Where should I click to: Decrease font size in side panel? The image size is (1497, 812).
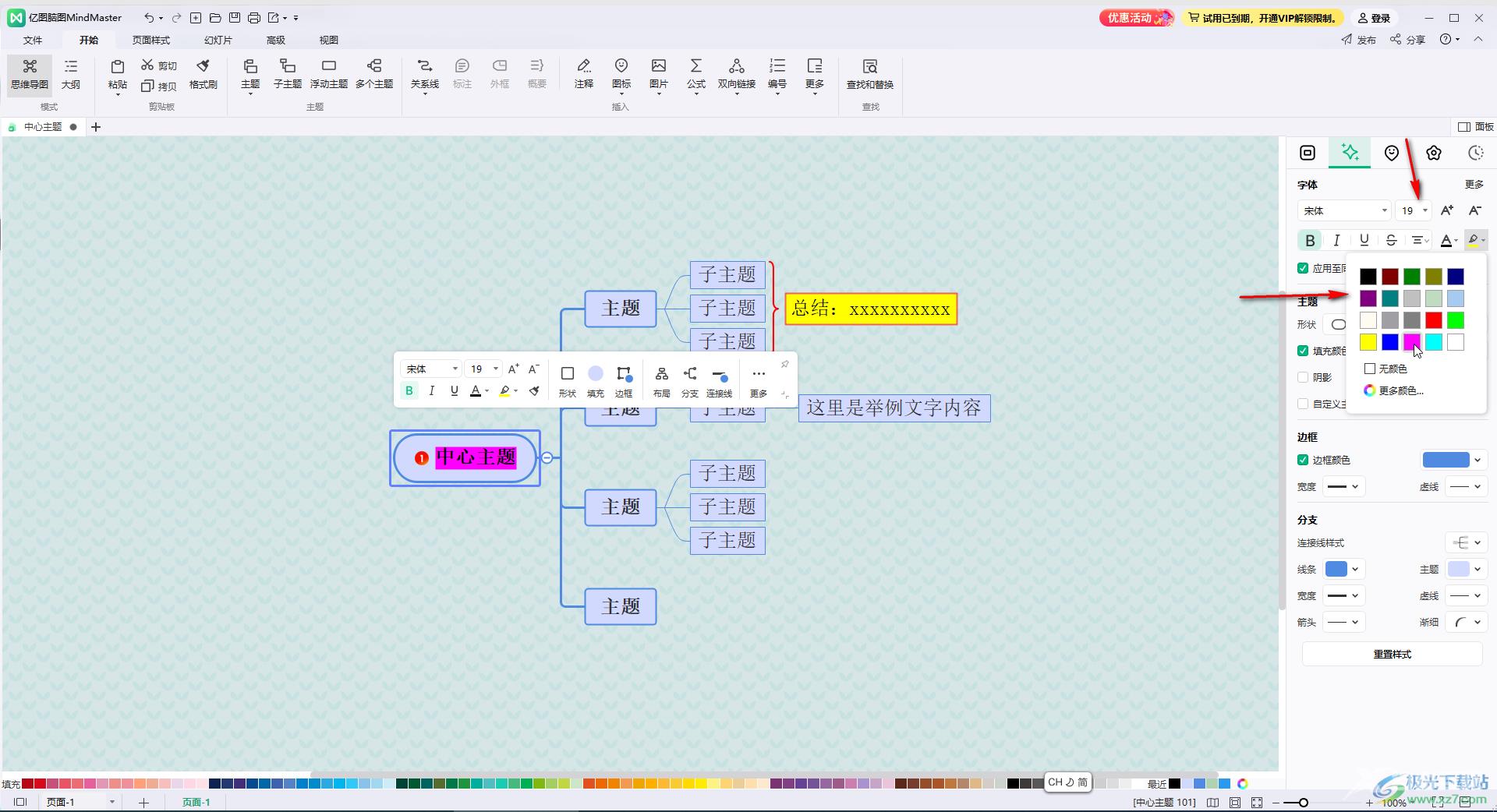[x=1475, y=210]
